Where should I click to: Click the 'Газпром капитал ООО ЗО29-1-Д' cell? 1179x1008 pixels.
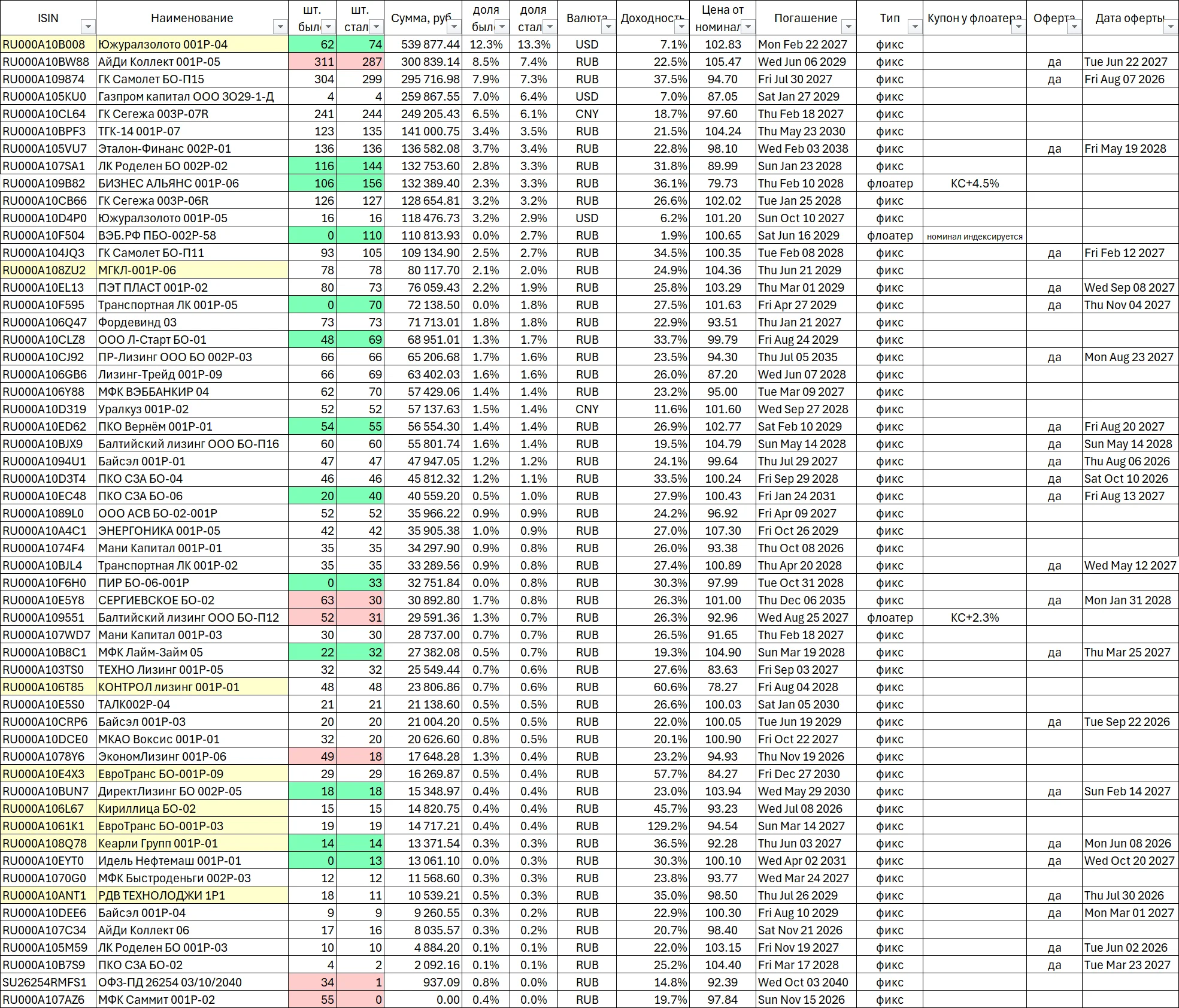(x=192, y=96)
